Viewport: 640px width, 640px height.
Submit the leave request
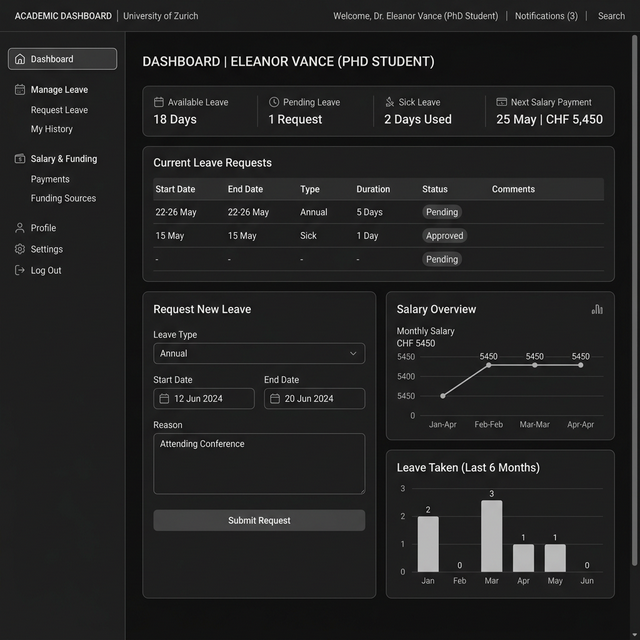(x=259, y=520)
